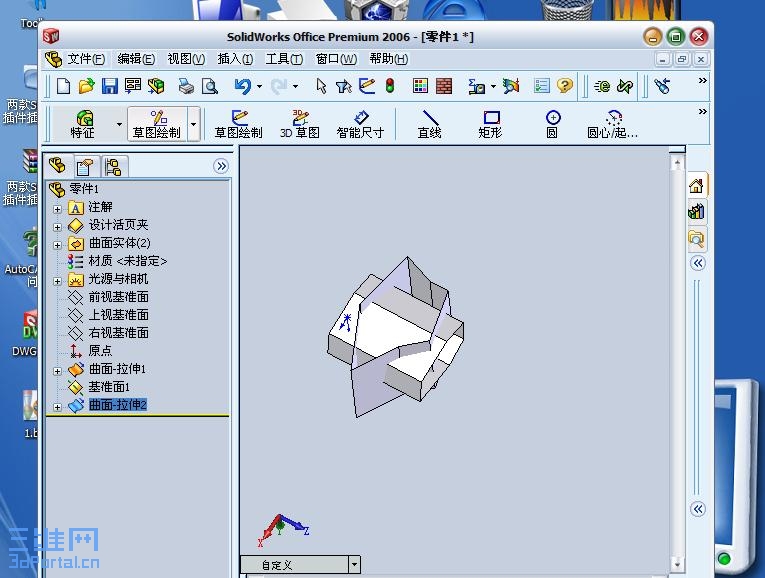Select the 原点 origin item

click(100, 350)
